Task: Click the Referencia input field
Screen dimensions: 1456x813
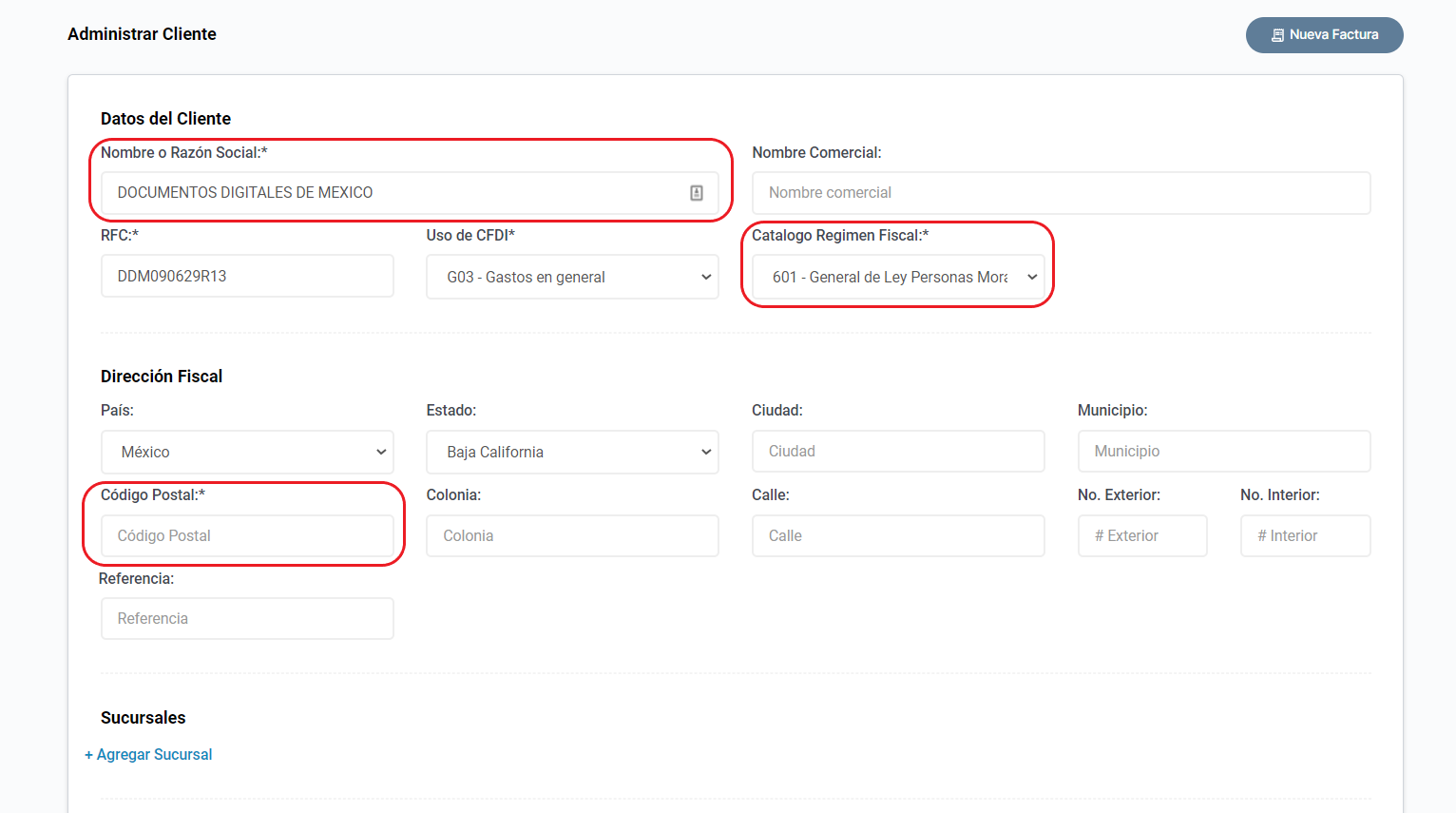Action: 247,618
